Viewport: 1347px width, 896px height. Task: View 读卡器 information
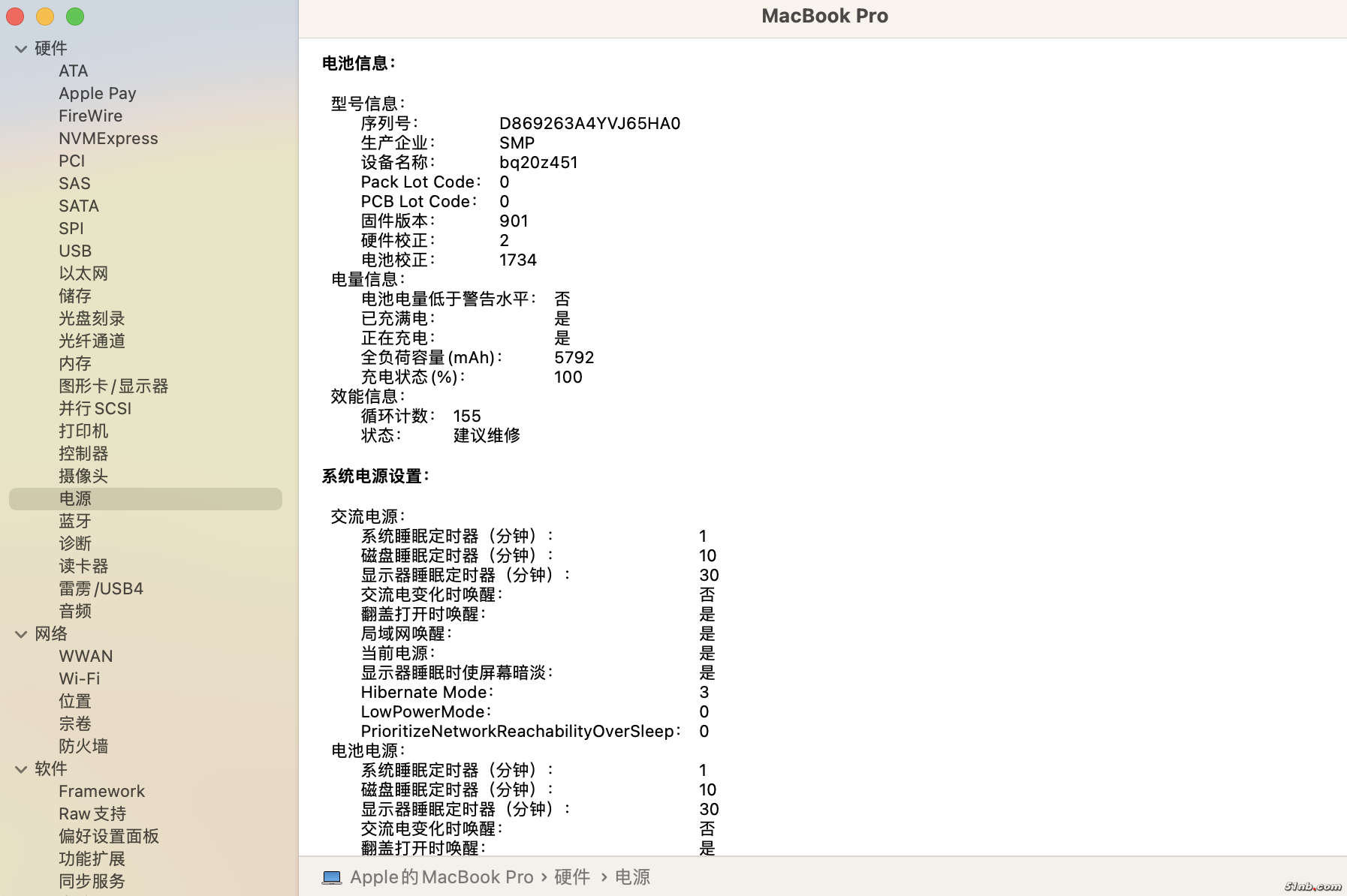[x=83, y=567]
